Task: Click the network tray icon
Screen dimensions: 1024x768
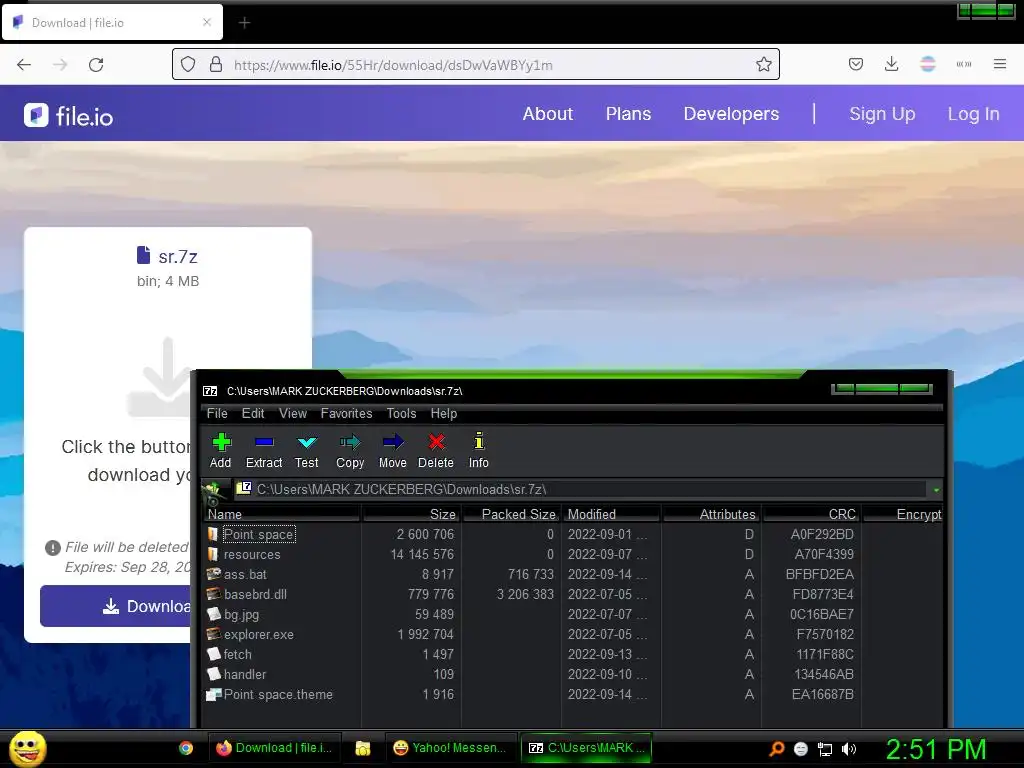Action: point(825,749)
